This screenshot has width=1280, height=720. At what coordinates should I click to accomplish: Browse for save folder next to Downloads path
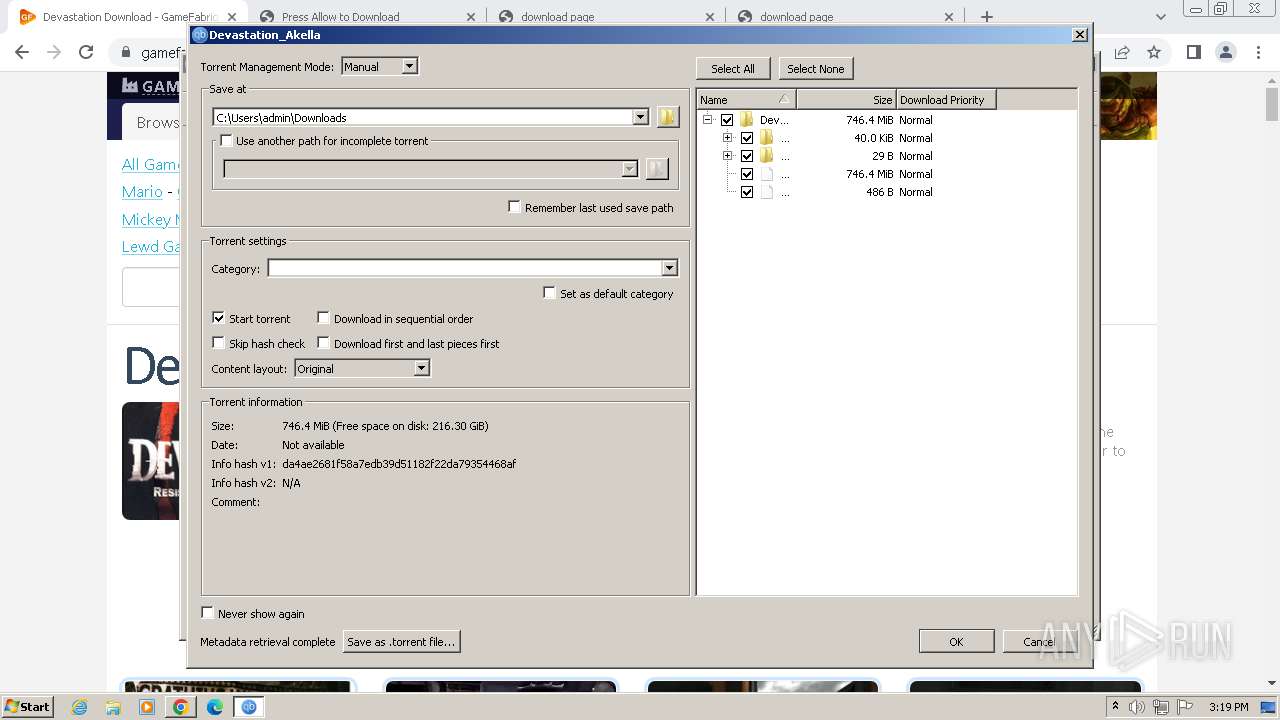668,117
